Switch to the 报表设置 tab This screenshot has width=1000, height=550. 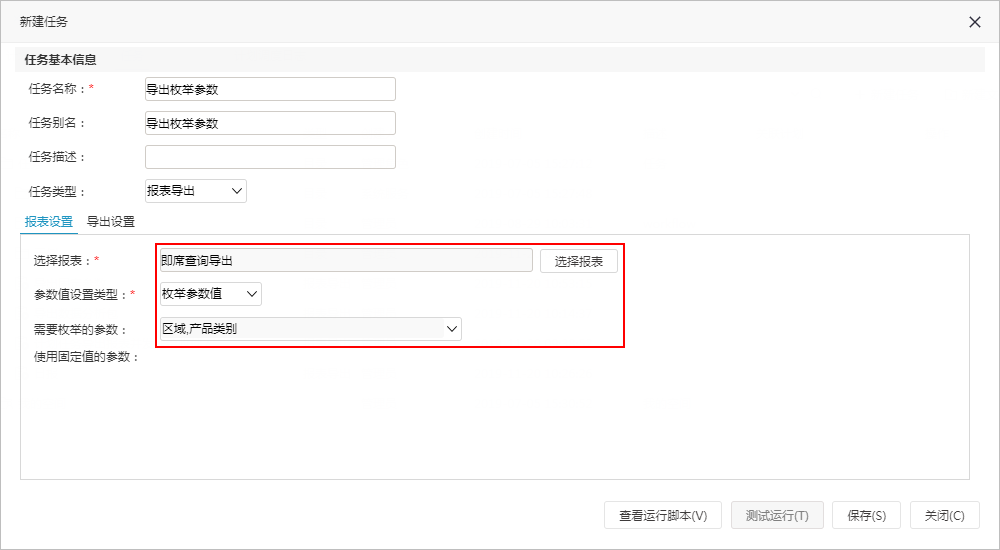(x=48, y=222)
